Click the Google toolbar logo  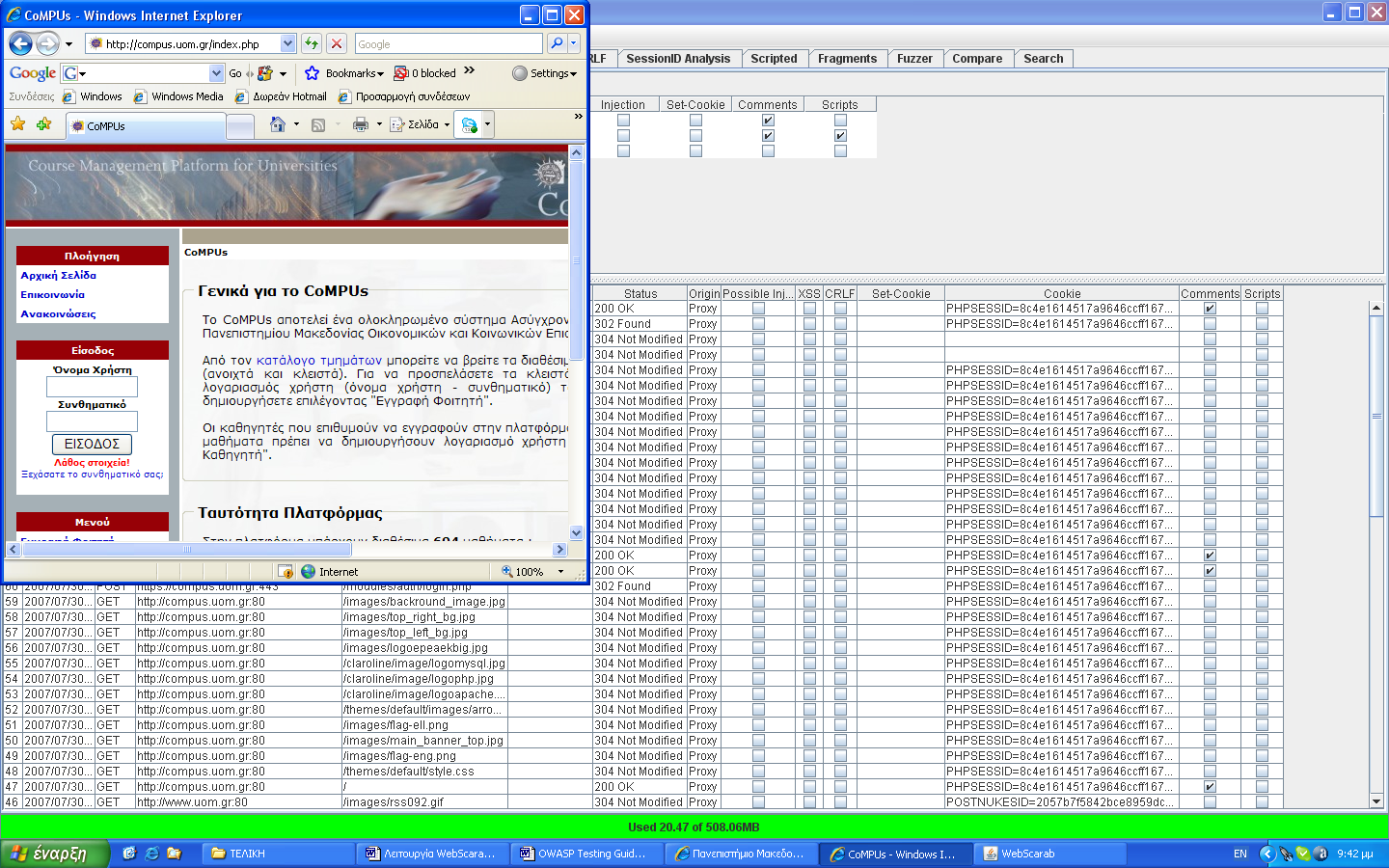point(32,73)
